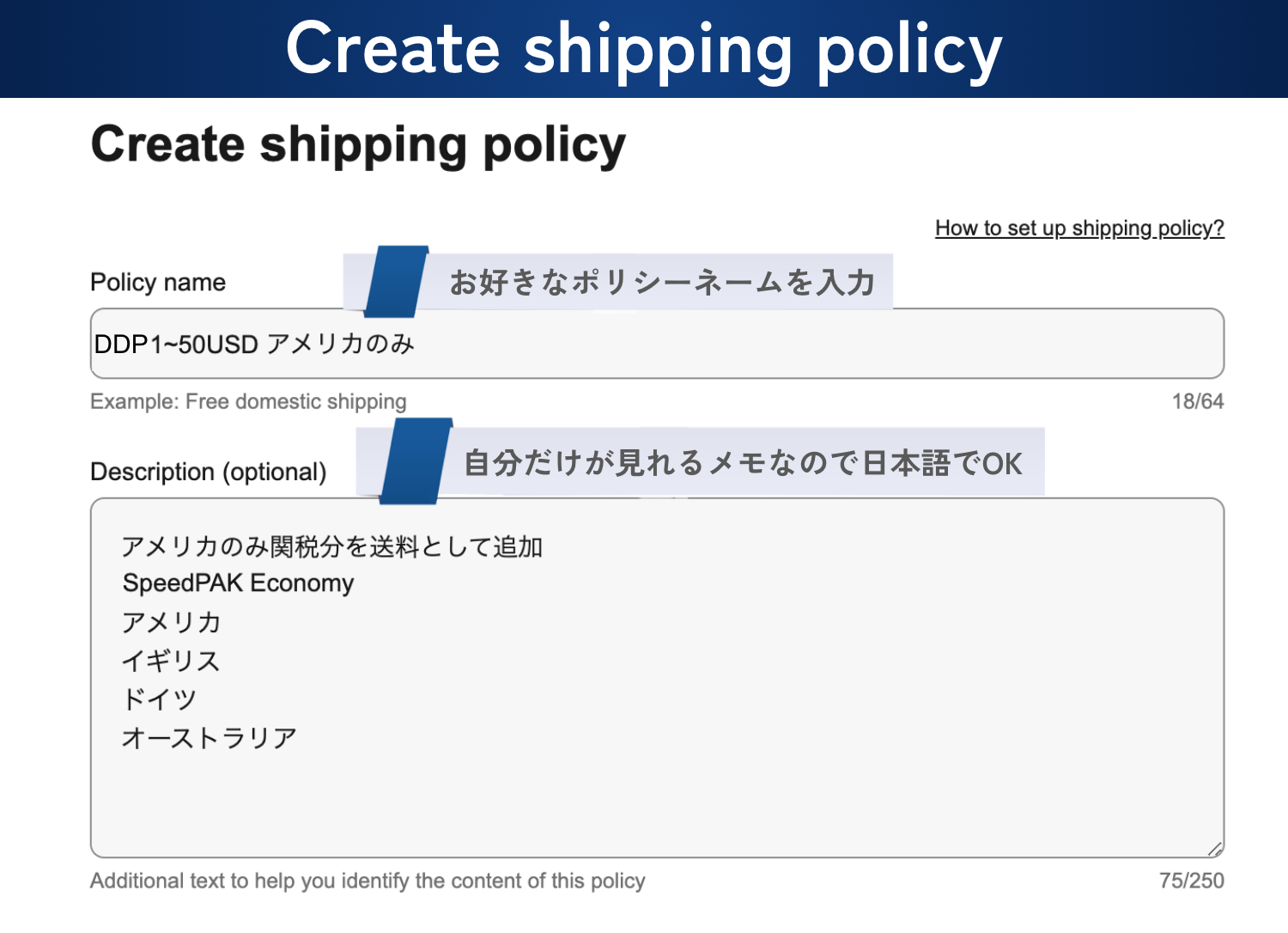Click the "SpeedPAK Economy" line in the description
The height and width of the screenshot is (933, 1288).
(x=238, y=583)
